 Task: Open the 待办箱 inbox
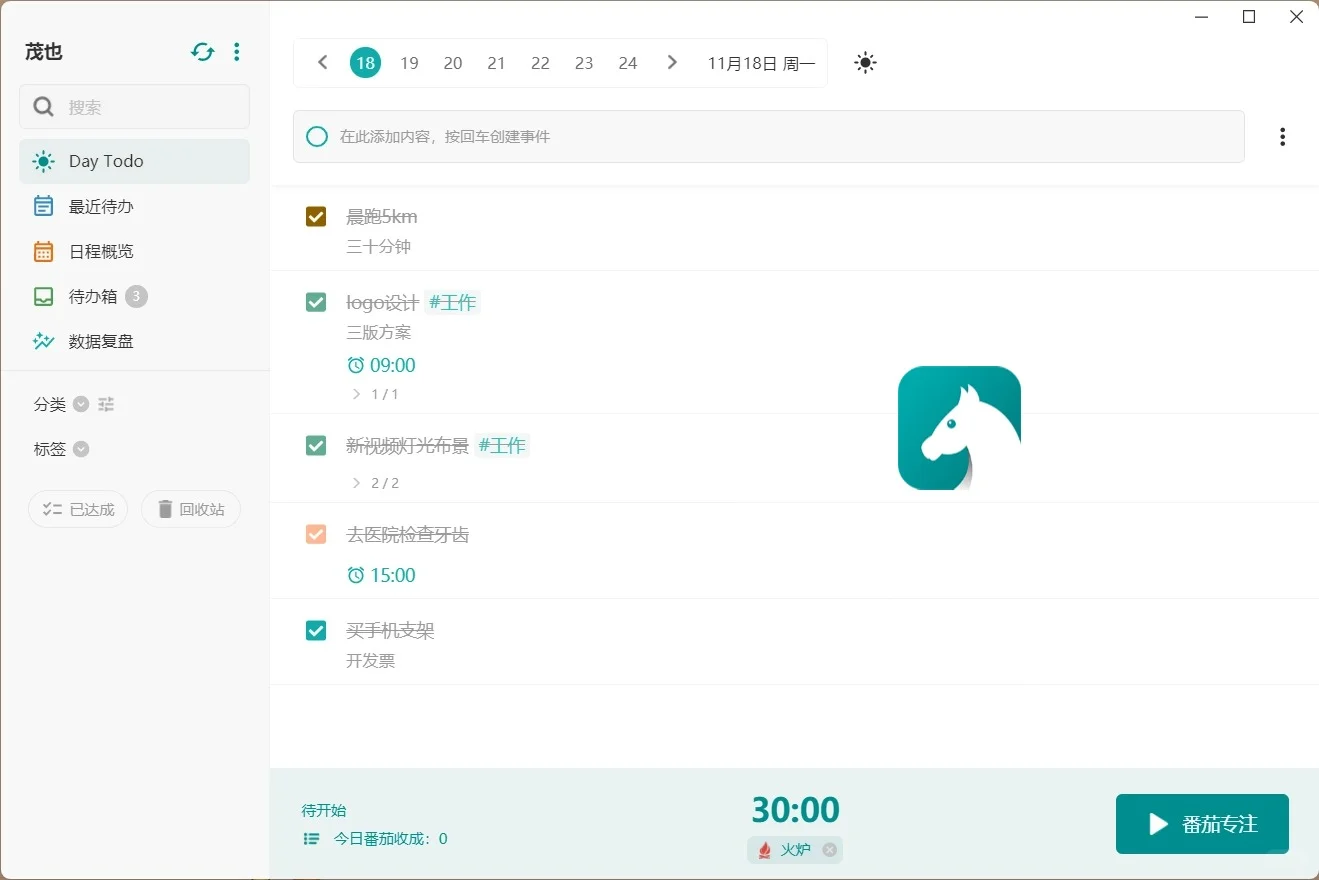click(x=96, y=296)
